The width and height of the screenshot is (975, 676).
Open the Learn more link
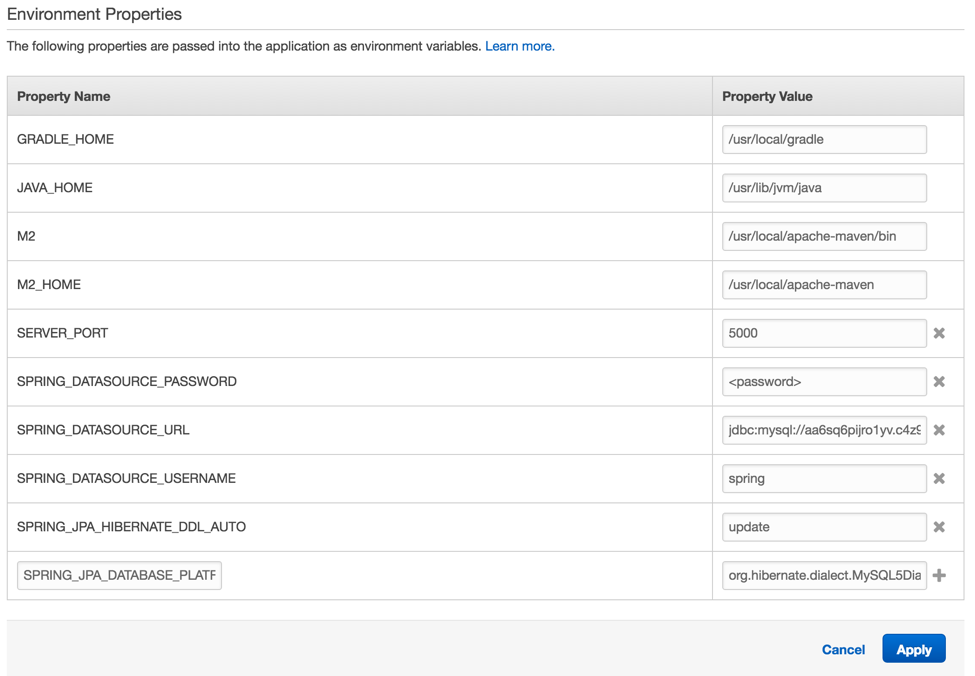[x=520, y=46]
